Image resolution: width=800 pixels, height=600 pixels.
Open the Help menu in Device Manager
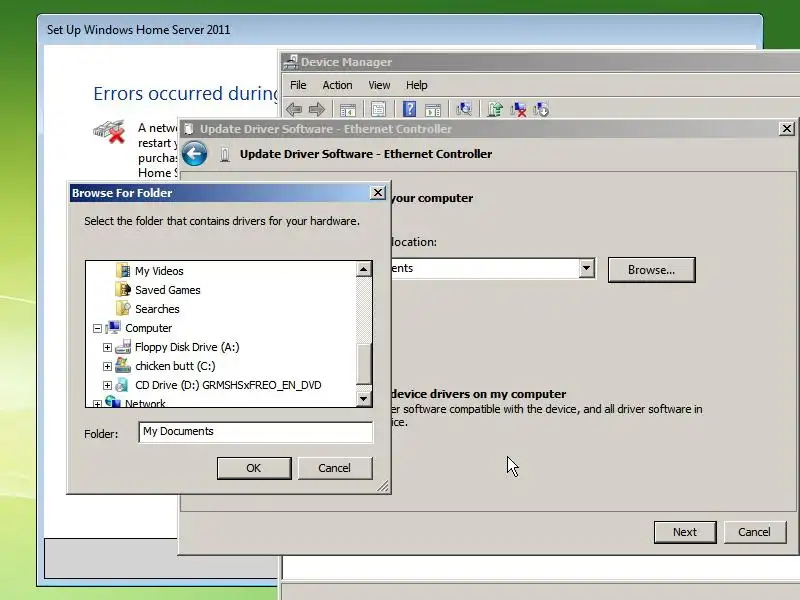tap(416, 85)
